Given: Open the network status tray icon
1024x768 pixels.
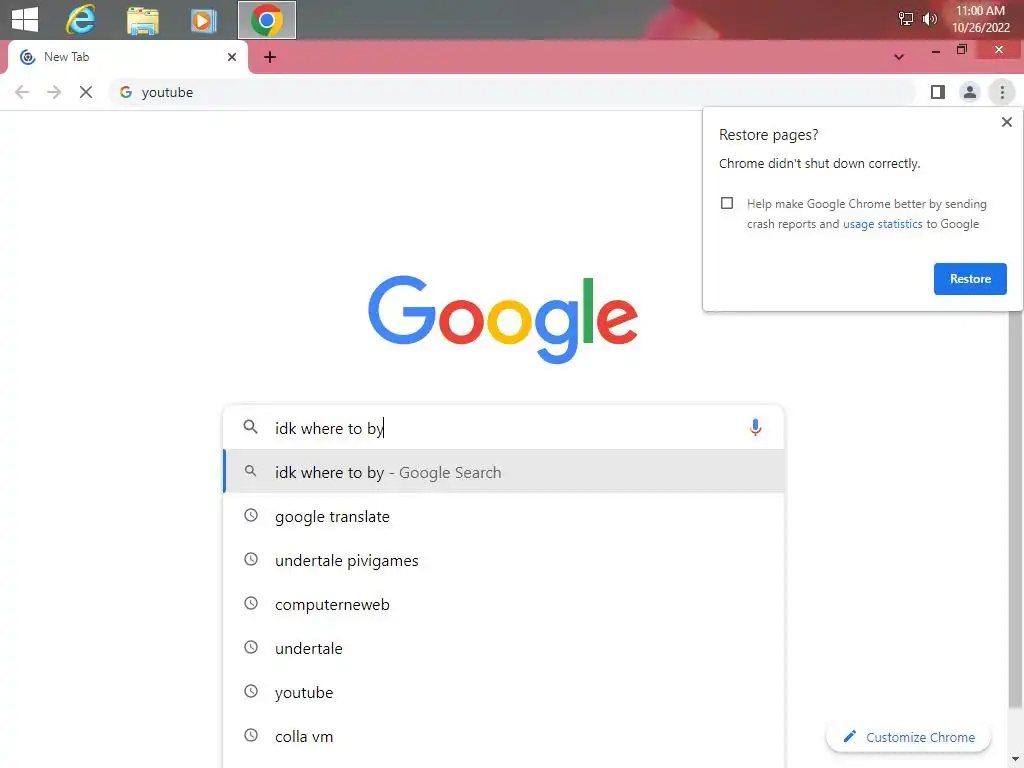Looking at the screenshot, I should click(x=905, y=19).
